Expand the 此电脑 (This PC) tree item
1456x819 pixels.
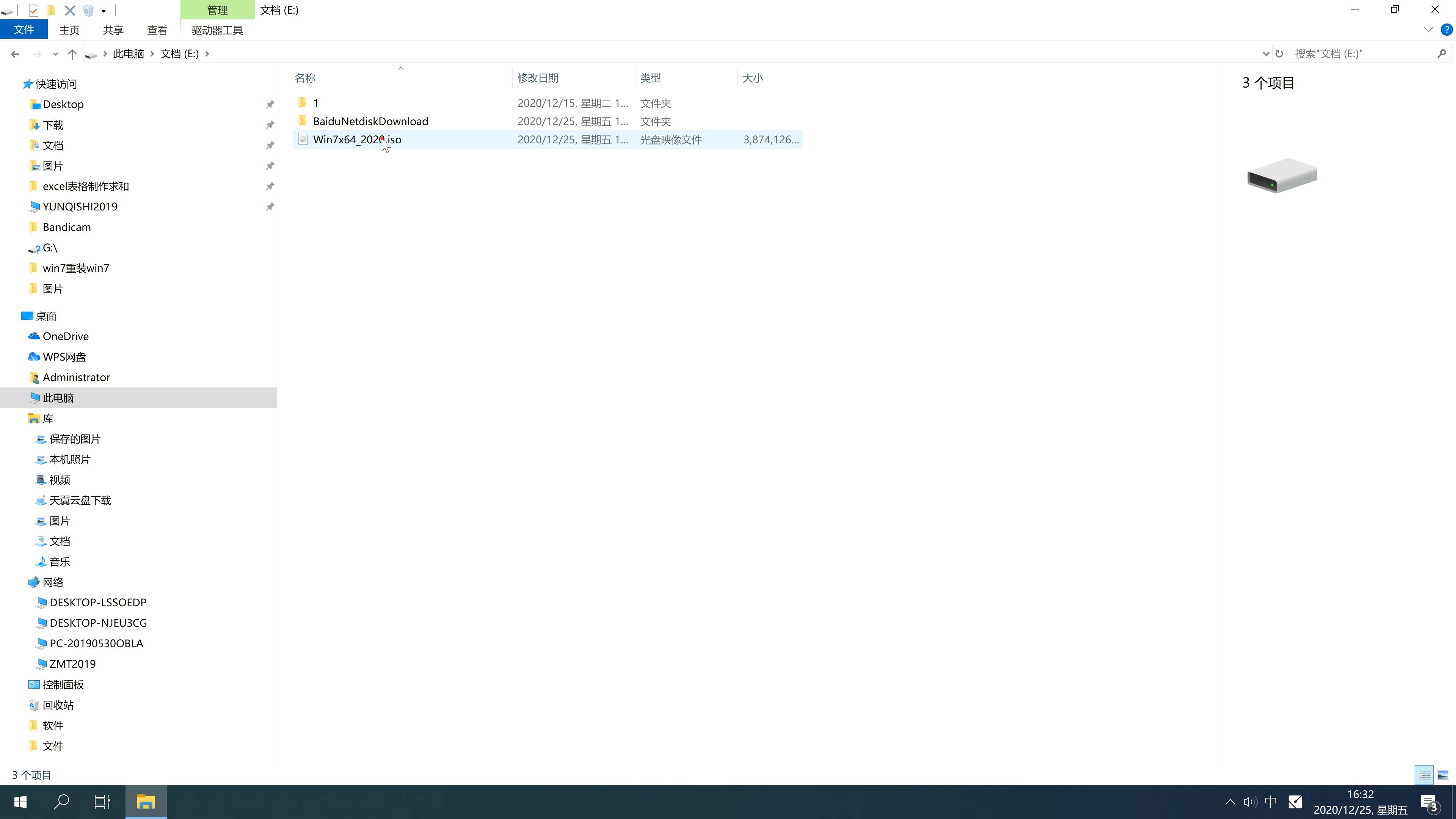[x=22, y=397]
